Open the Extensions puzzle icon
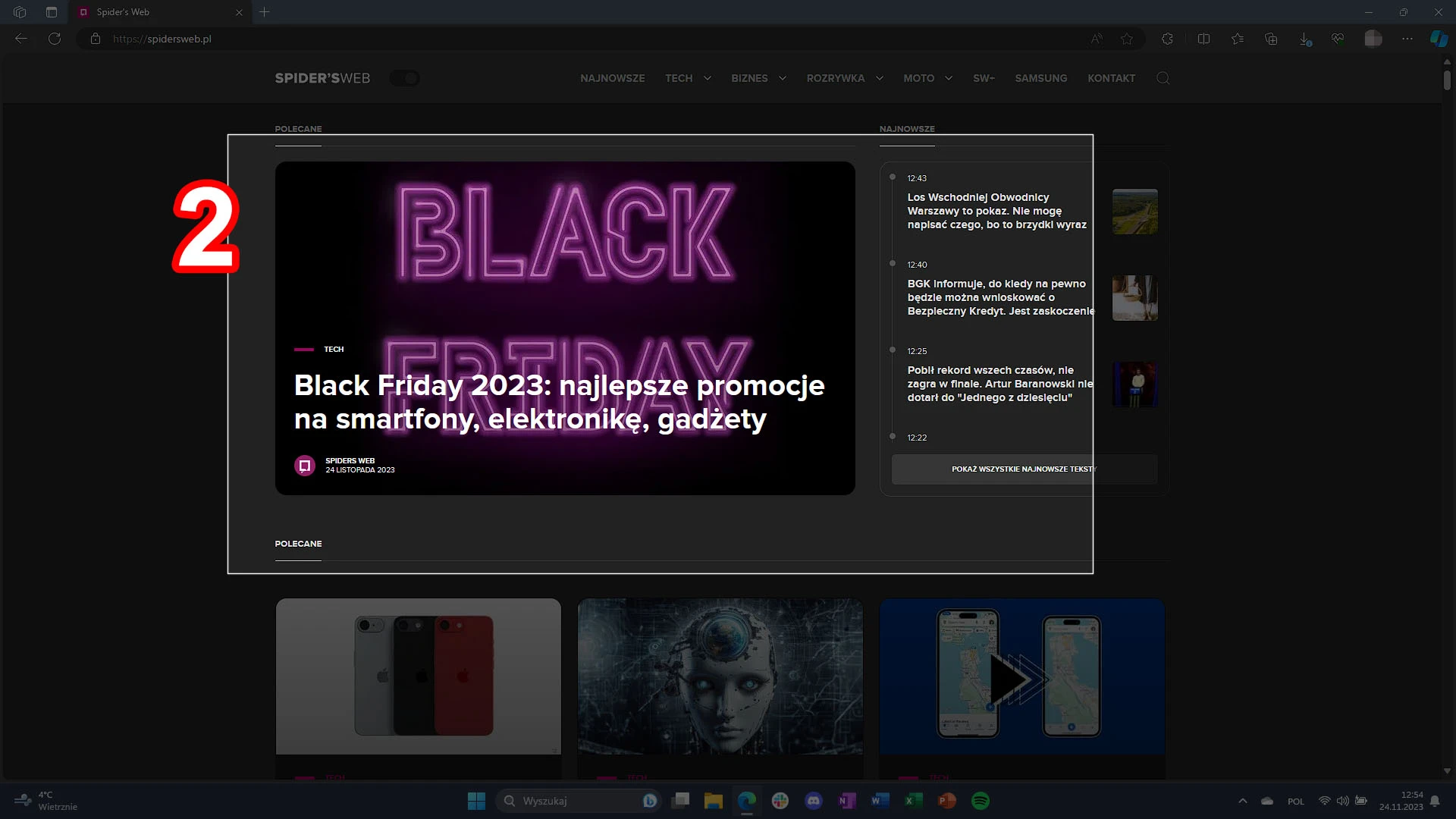 click(x=1168, y=39)
